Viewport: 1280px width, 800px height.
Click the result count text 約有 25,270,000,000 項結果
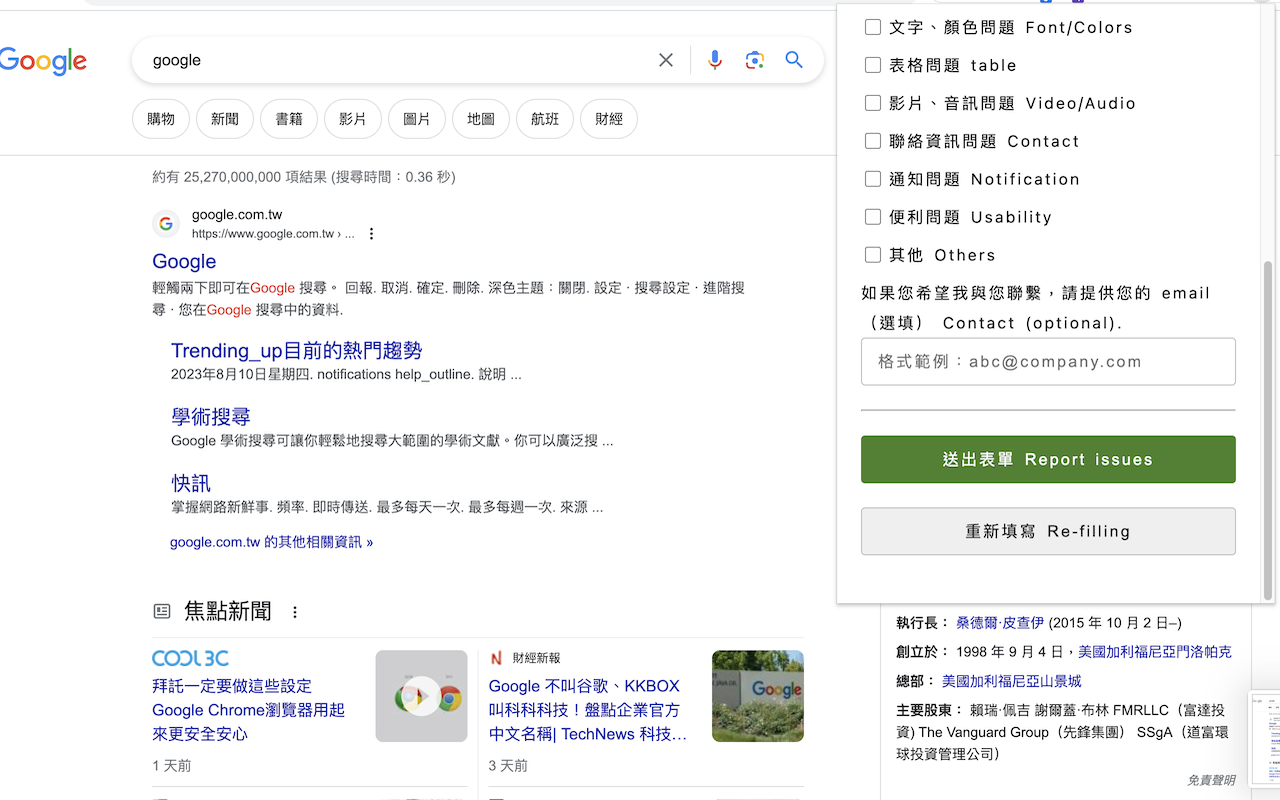[x=304, y=177]
